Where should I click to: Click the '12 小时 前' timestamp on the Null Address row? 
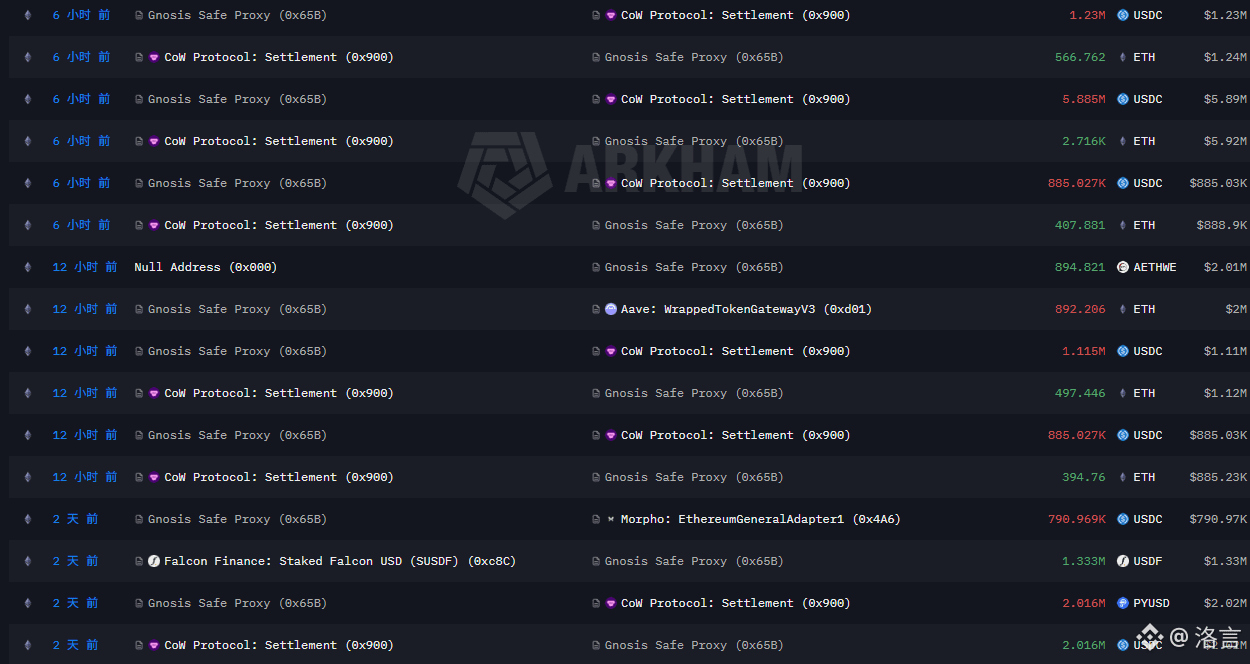tap(85, 267)
